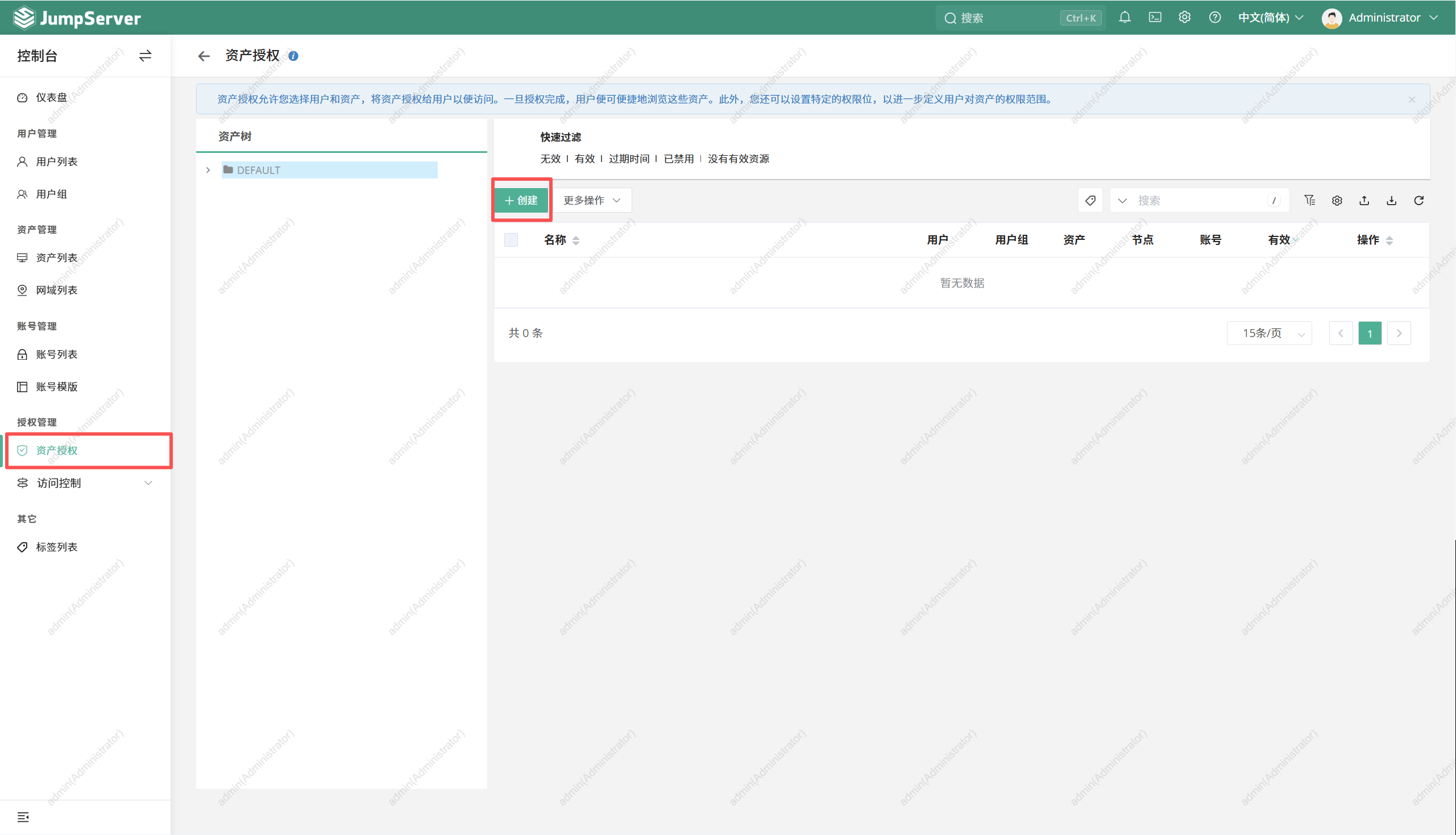Click the notification bell icon
Image resolution: width=1456 pixels, height=835 pixels.
pos(1124,18)
